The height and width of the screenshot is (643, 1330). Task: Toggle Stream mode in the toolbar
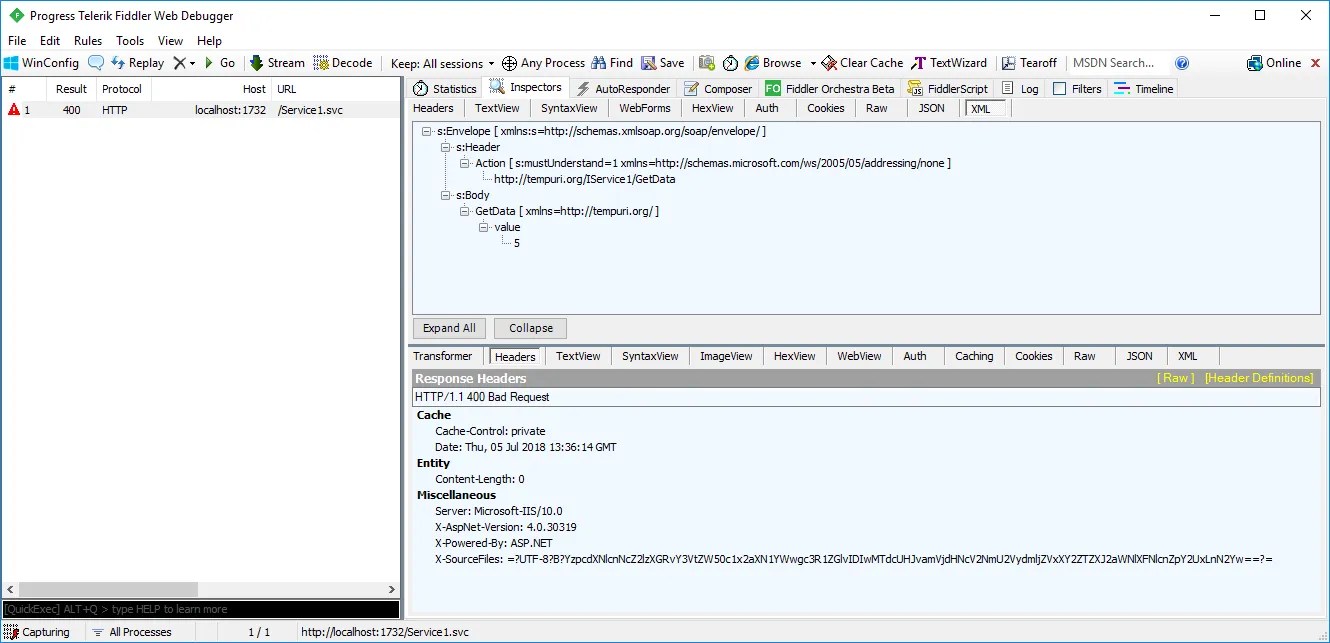[x=277, y=63]
